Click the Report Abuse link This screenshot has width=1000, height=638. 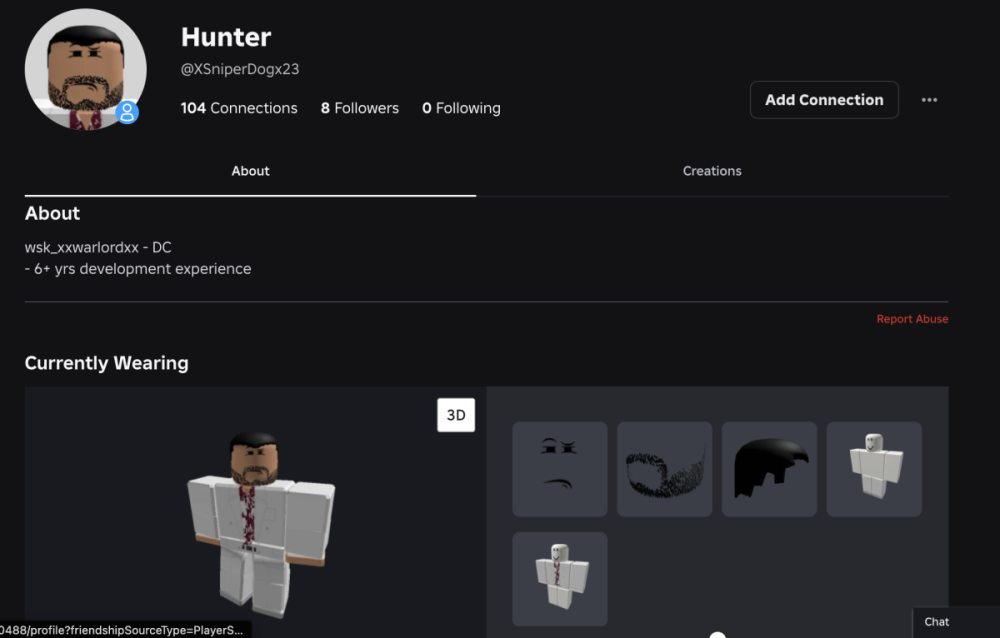coord(912,319)
